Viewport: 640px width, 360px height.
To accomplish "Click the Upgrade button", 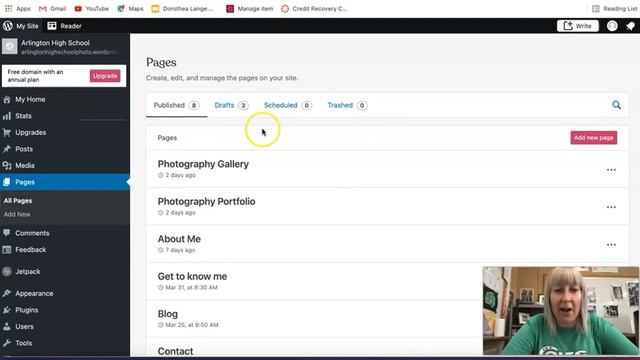I will point(105,76).
